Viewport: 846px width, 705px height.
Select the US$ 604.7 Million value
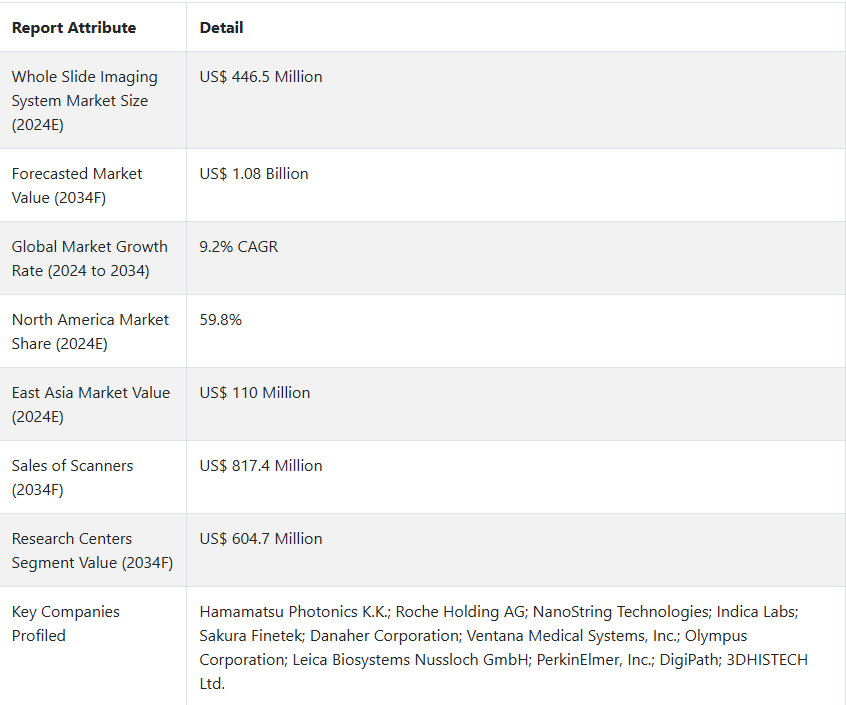pyautogui.click(x=261, y=538)
